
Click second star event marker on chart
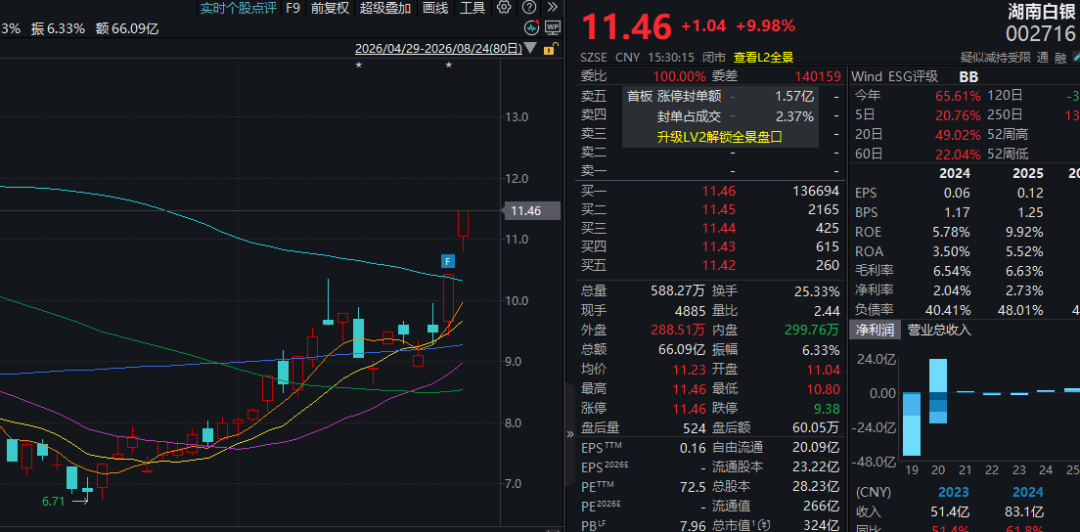(449, 65)
